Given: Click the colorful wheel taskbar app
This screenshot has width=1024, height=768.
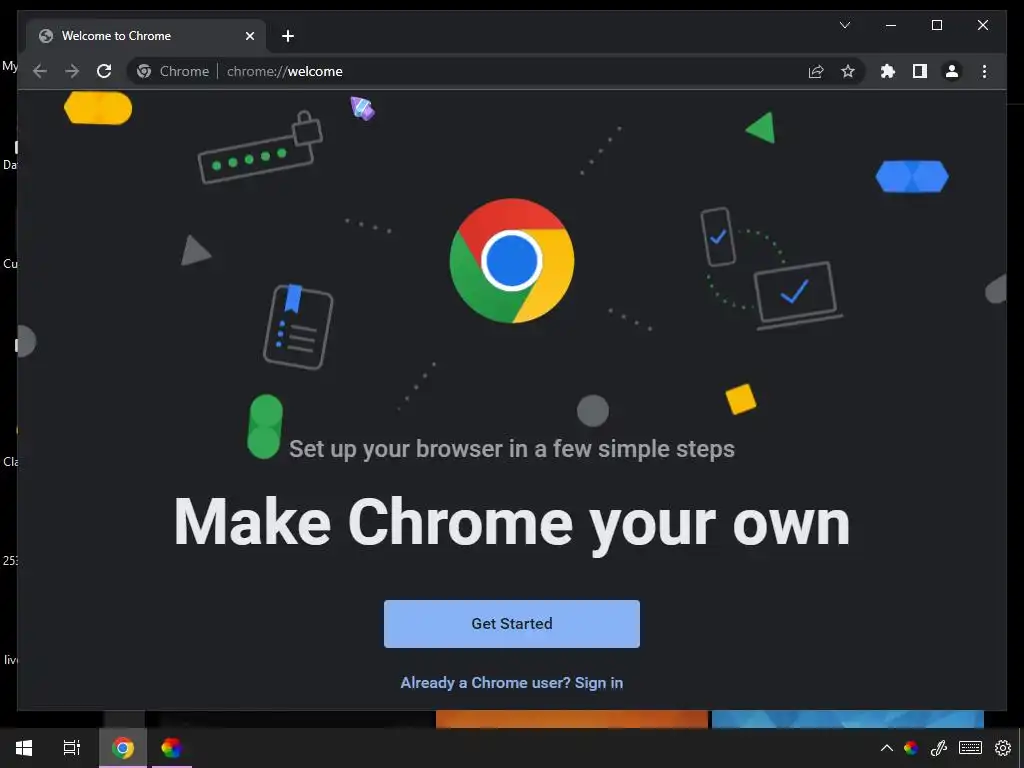Looking at the screenshot, I should pos(172,748).
